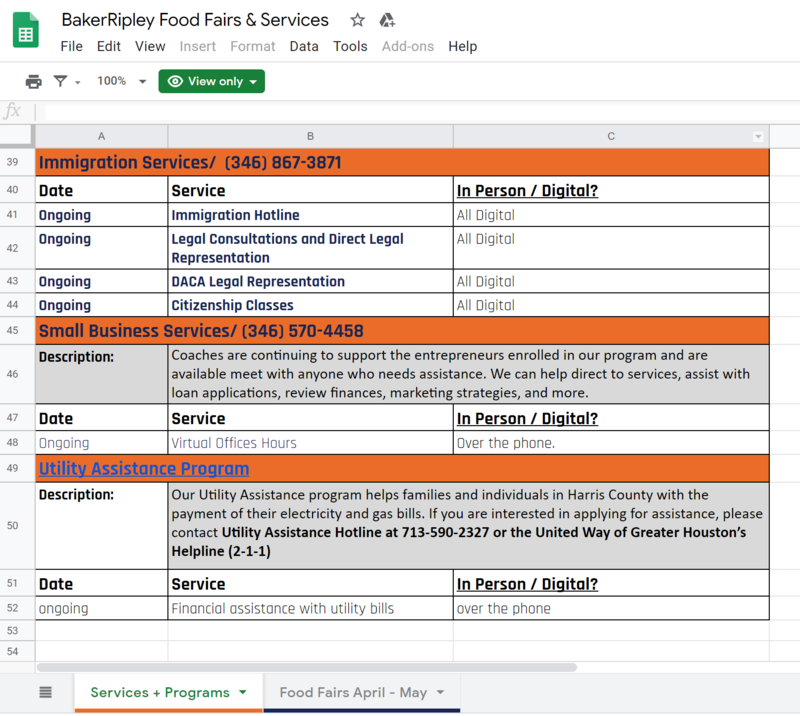Select column A header
The image size is (800, 716).
(x=102, y=136)
